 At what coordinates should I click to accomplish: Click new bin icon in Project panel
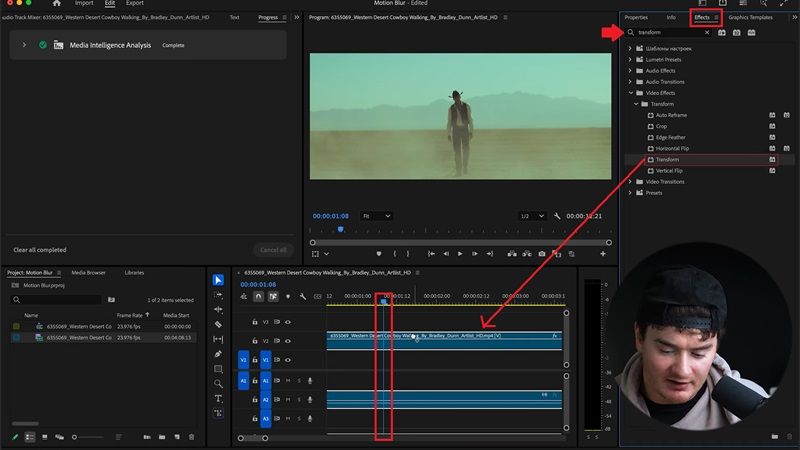pos(162,437)
